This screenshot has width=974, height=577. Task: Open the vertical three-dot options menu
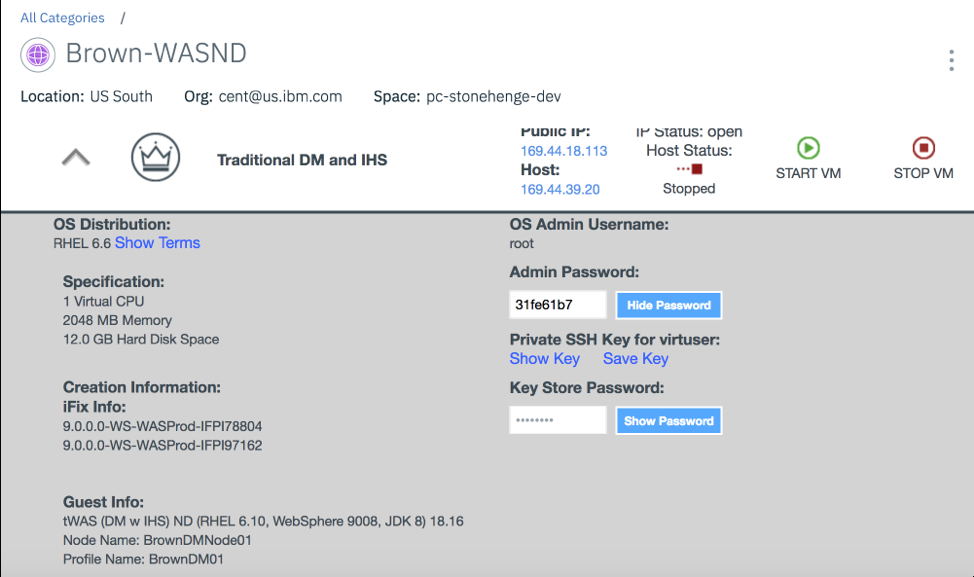tap(950, 60)
